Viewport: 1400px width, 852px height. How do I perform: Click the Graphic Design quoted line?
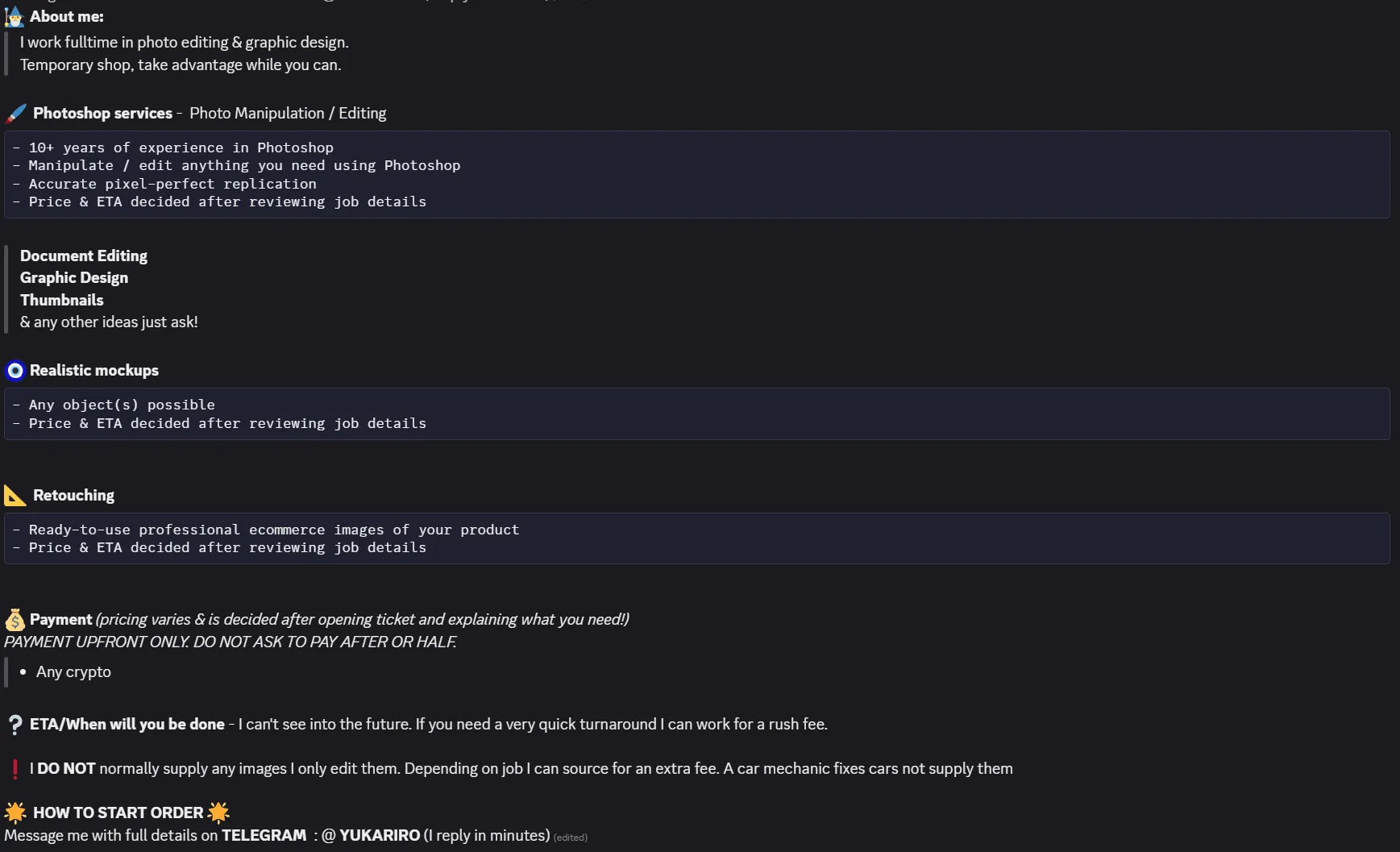74,277
